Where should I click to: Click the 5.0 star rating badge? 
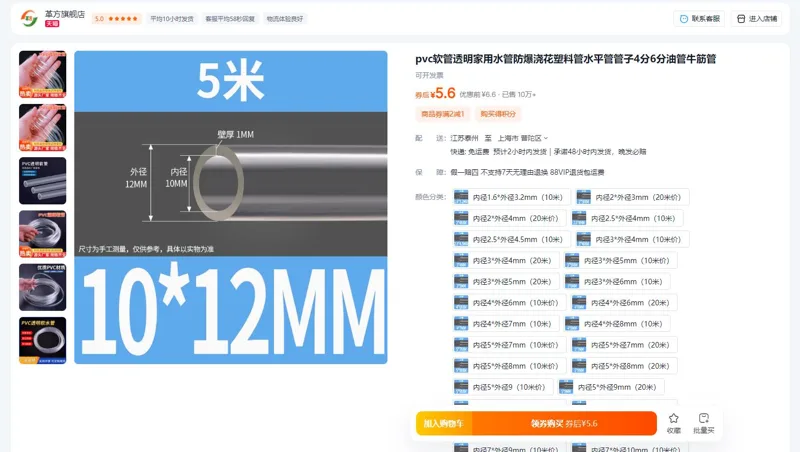pyautogui.click(x=116, y=19)
